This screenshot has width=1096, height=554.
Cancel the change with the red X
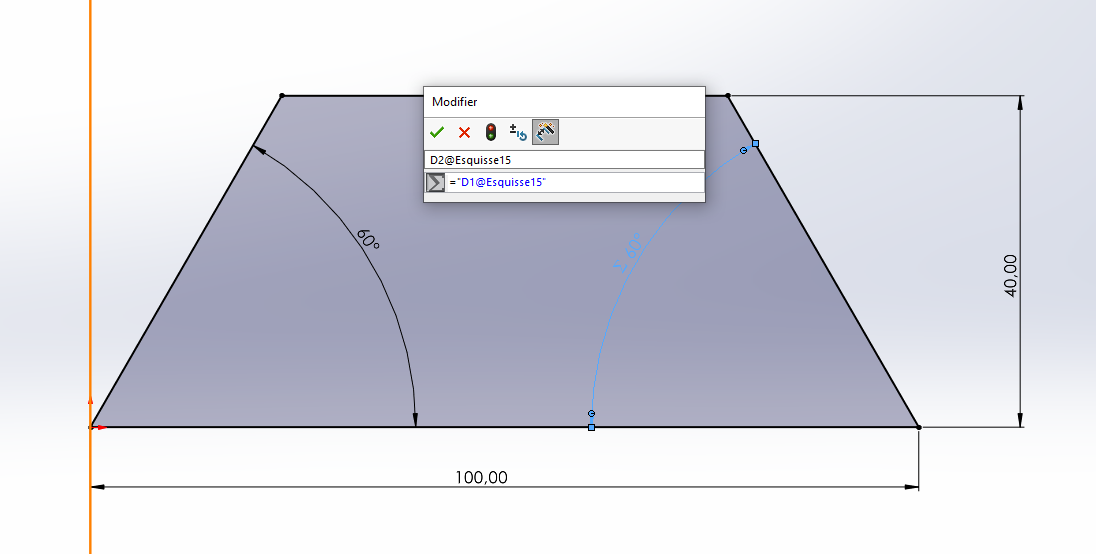464,132
